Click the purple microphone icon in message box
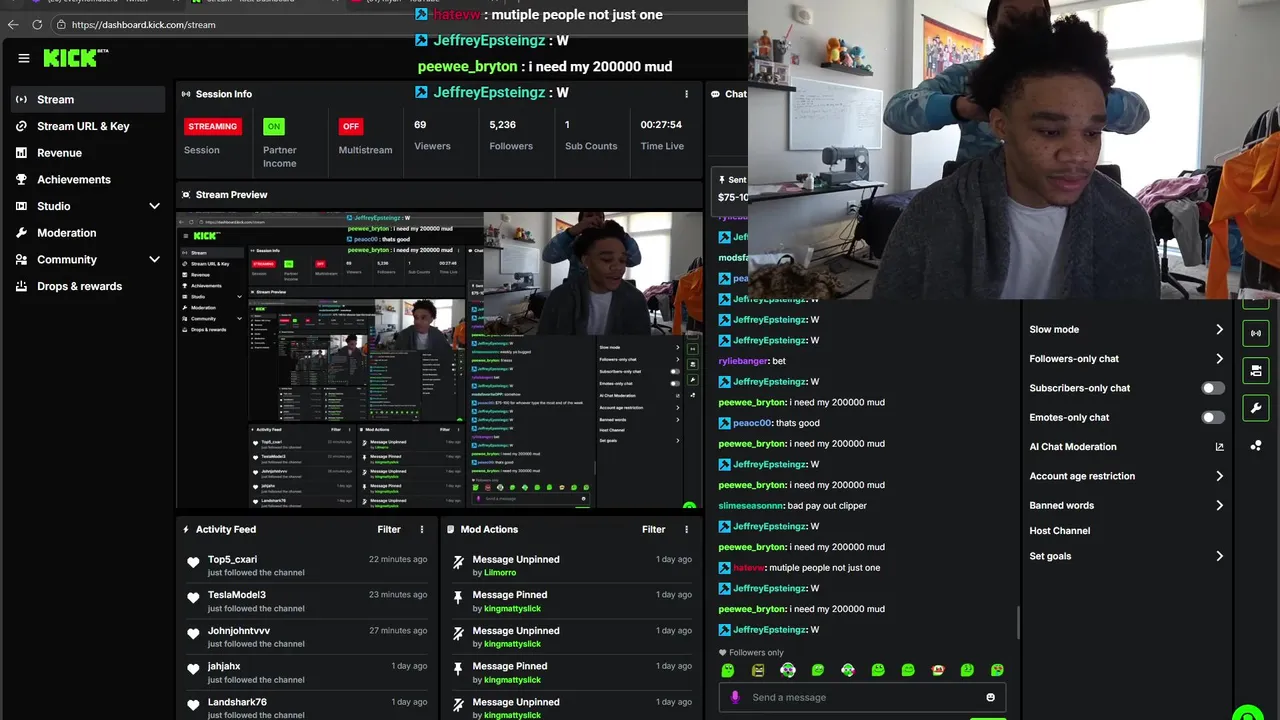The height and width of the screenshot is (720, 1280). click(x=735, y=697)
